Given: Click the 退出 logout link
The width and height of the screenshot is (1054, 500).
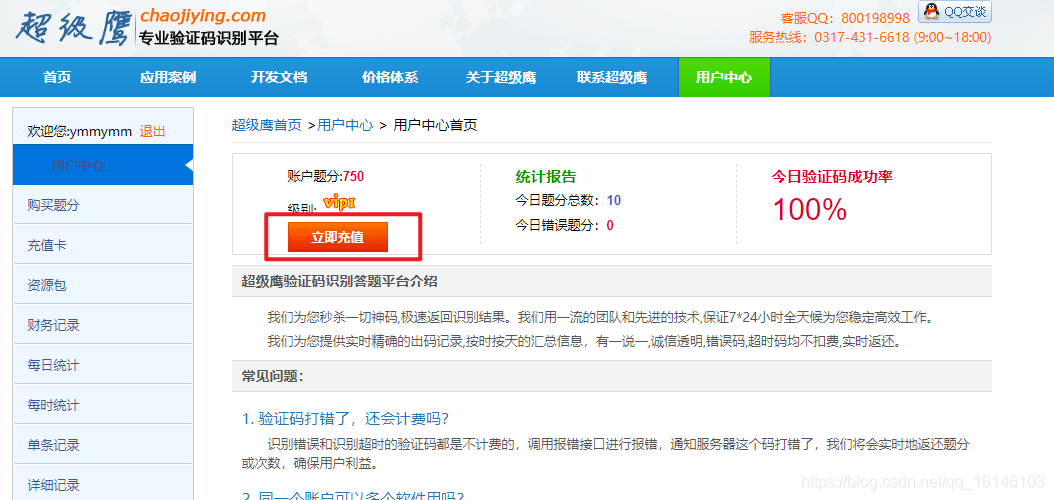Looking at the screenshot, I should tap(152, 131).
